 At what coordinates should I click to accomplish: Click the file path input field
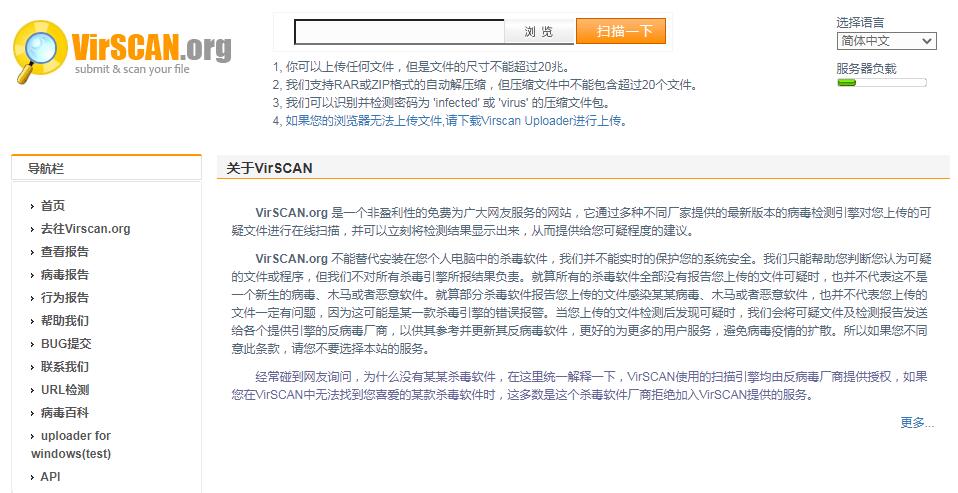click(x=399, y=32)
